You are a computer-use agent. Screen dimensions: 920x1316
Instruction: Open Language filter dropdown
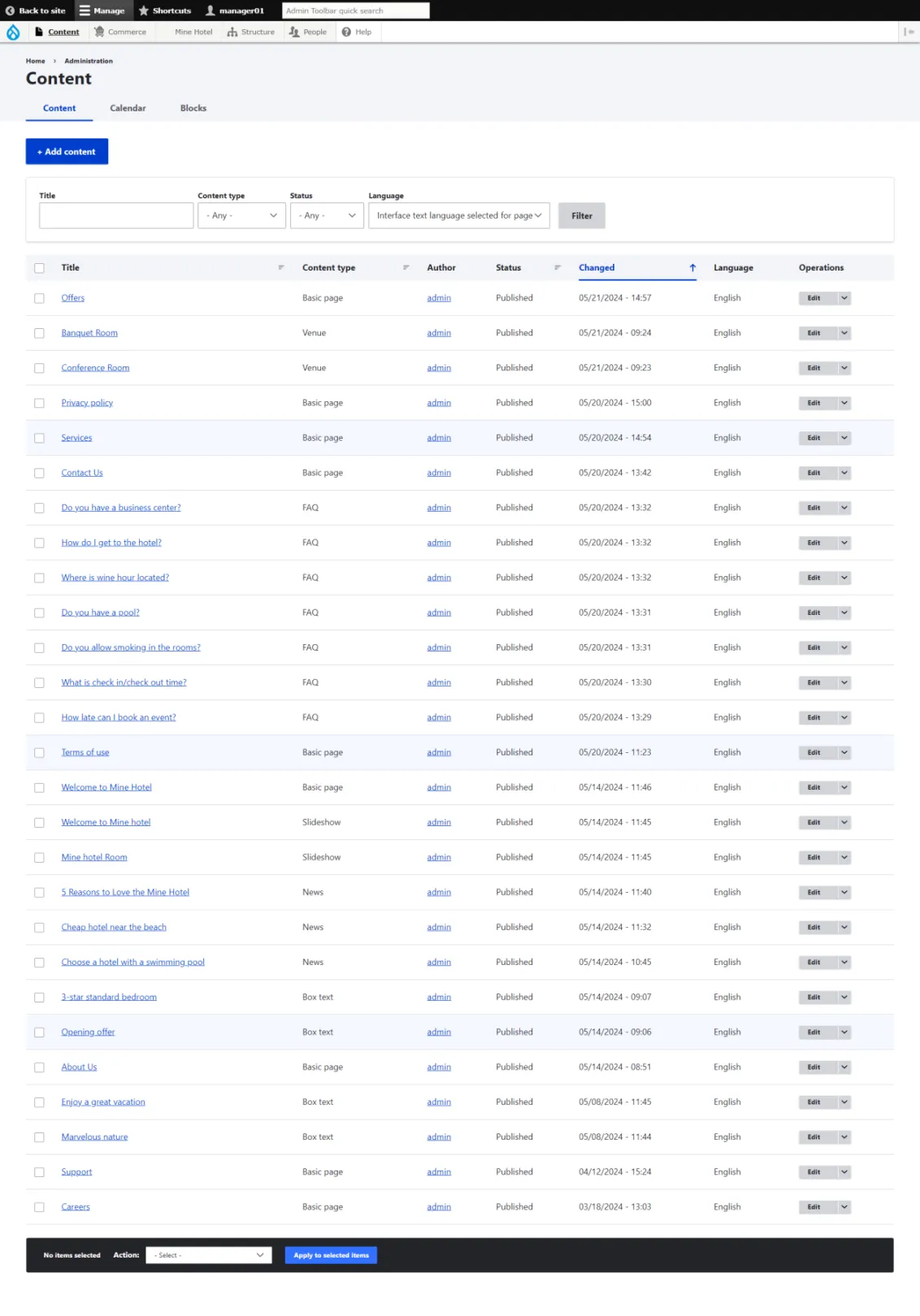click(459, 215)
